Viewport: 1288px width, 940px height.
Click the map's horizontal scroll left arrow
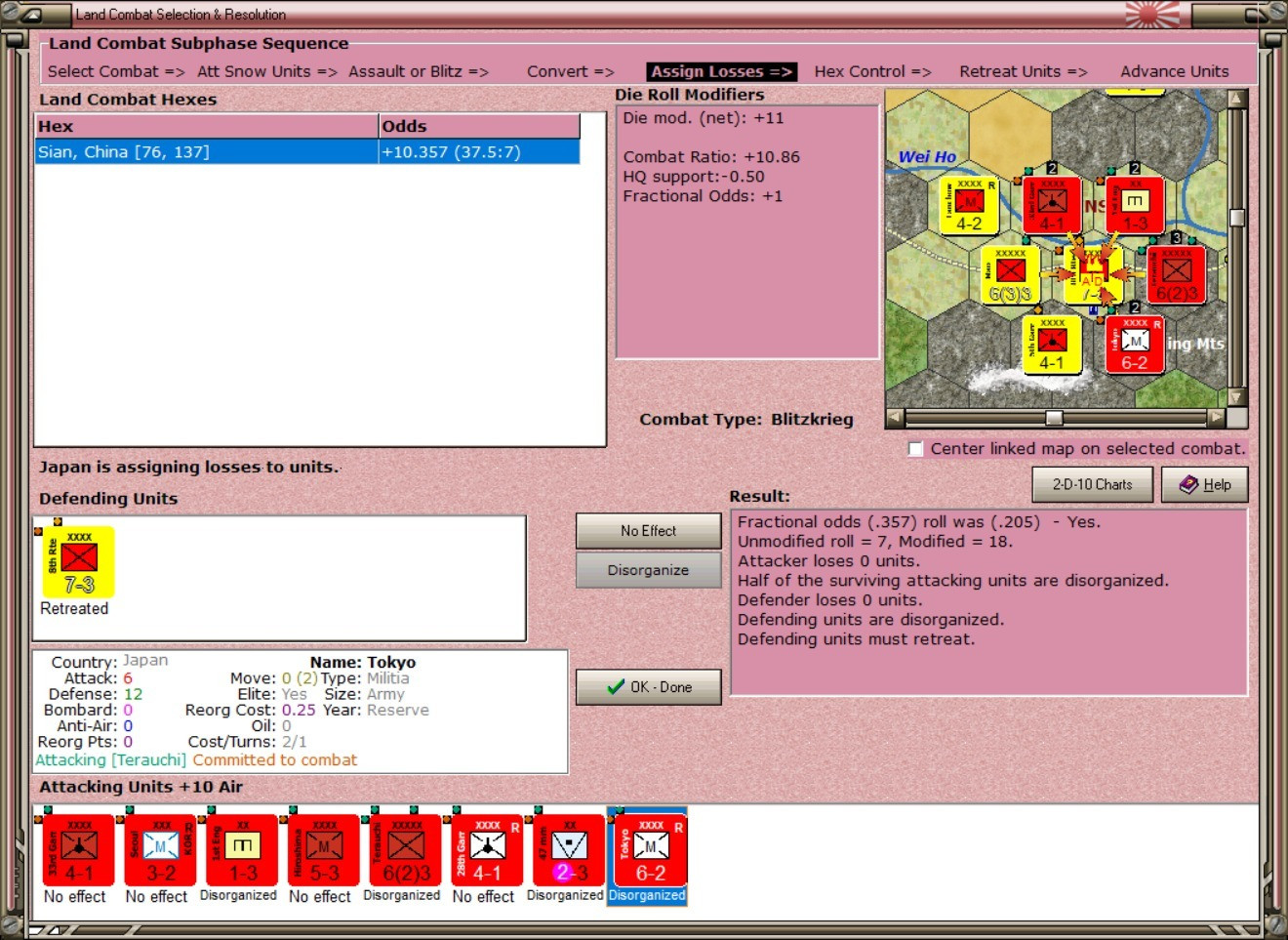895,418
